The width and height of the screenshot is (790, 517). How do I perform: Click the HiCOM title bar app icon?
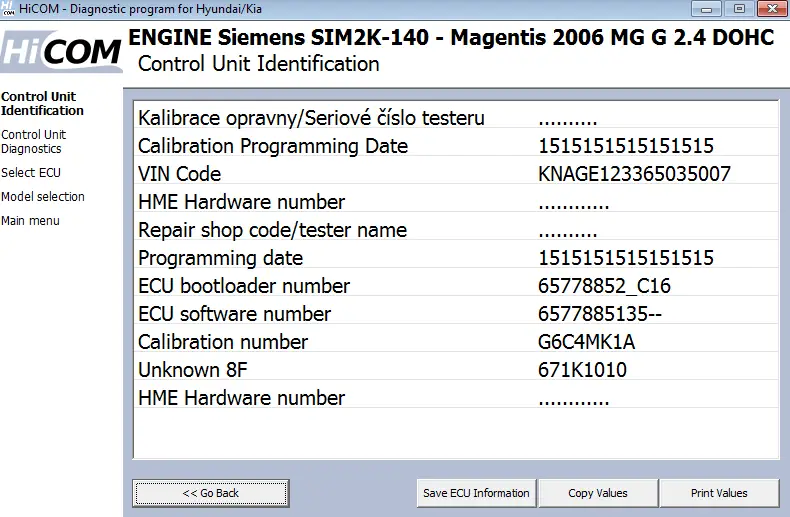(x=8, y=8)
